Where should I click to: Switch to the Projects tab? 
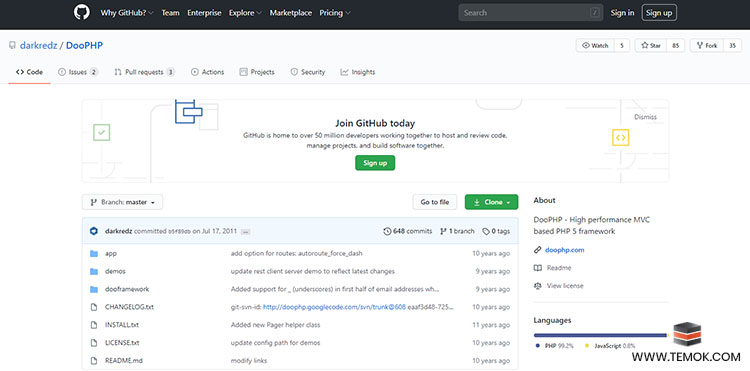257,72
